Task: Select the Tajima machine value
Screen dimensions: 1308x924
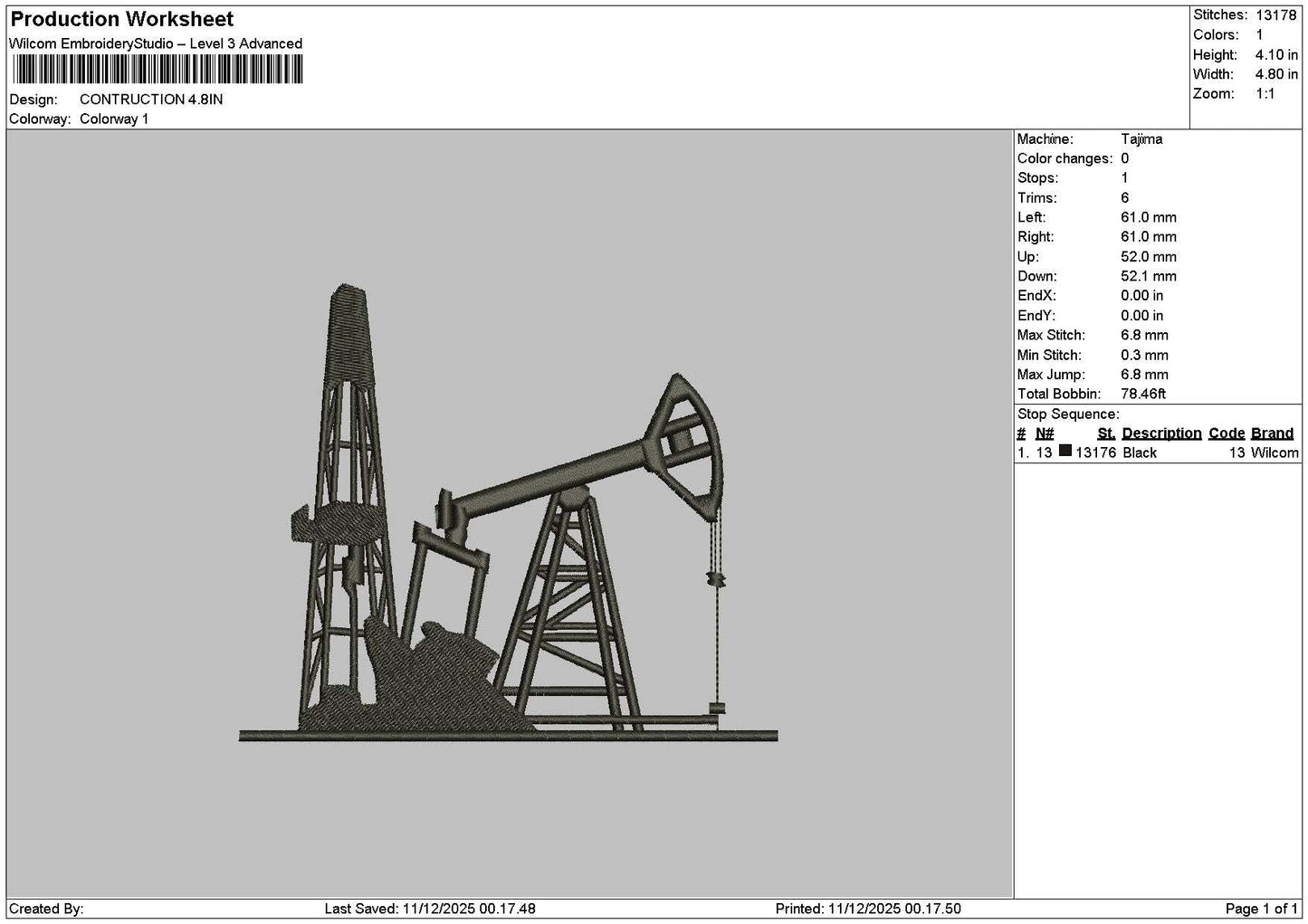Action: click(x=1141, y=139)
